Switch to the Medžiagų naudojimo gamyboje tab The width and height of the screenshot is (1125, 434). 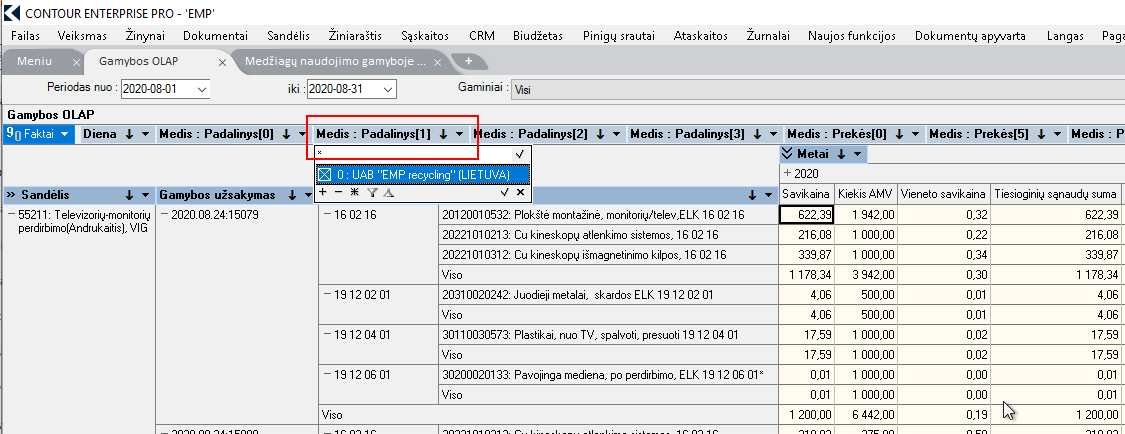[336, 62]
